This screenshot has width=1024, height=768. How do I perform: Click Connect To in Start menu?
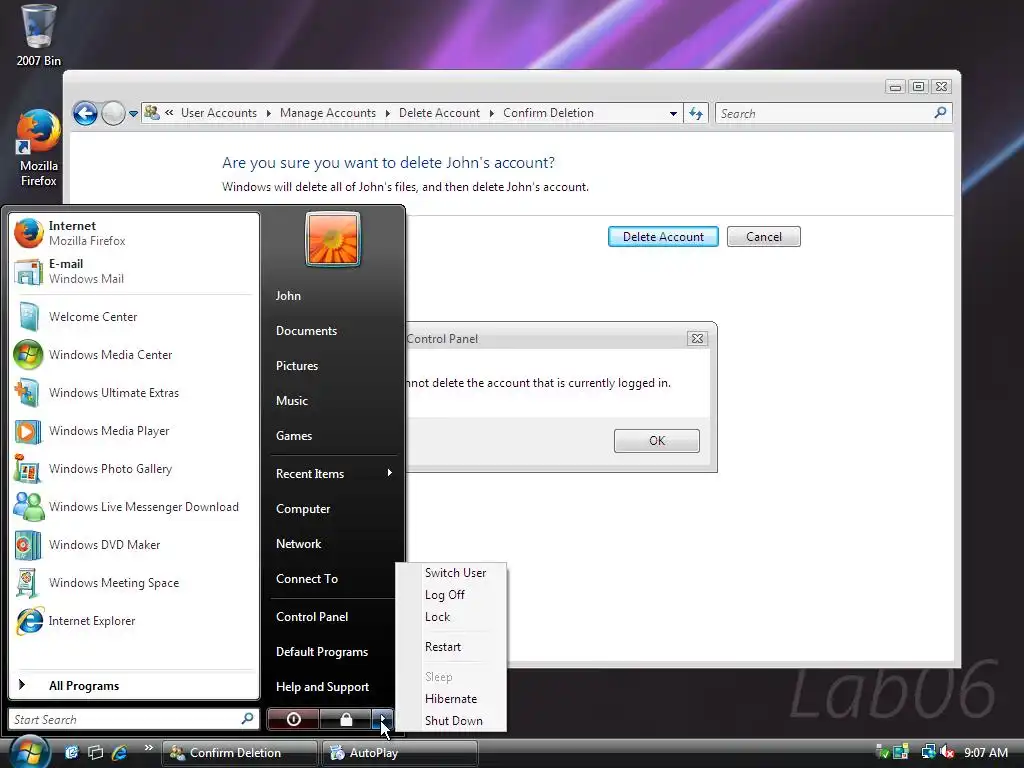334,579
